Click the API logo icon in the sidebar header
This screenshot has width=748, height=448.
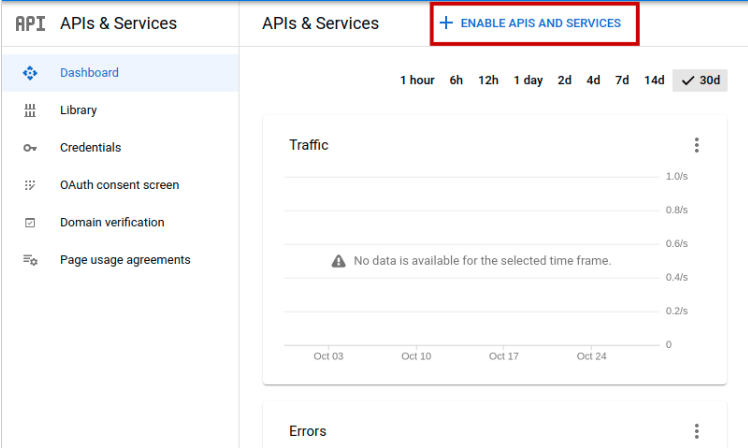(31, 23)
